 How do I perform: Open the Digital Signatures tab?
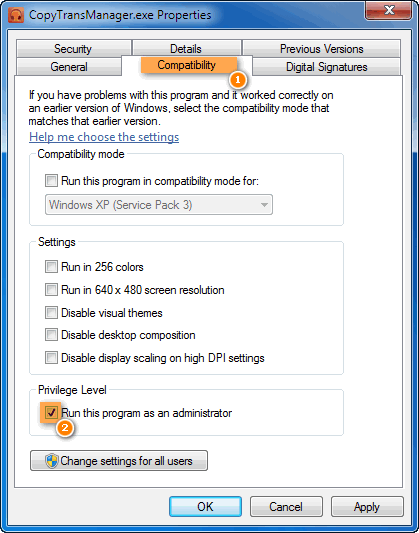click(x=326, y=67)
